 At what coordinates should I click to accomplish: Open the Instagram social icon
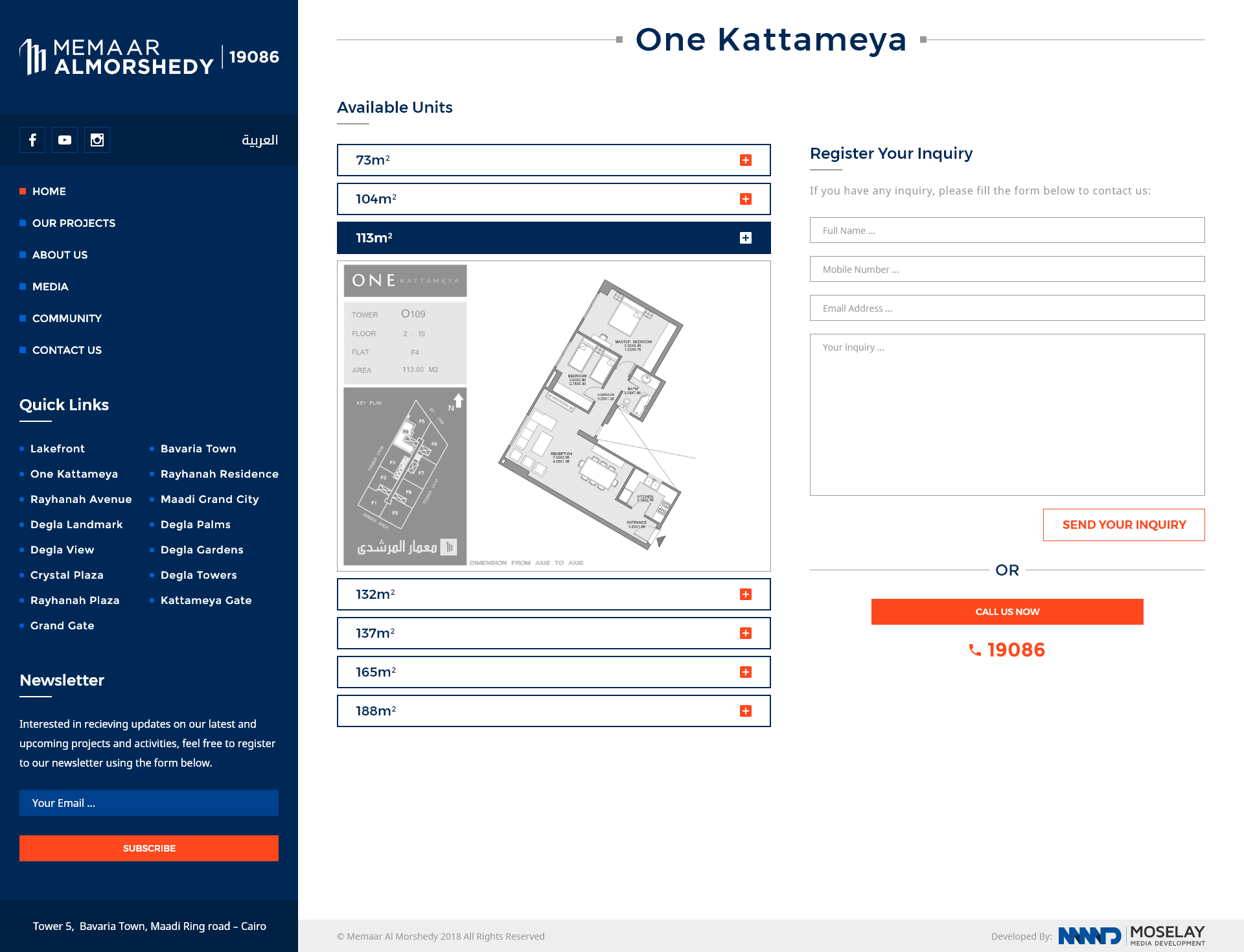tap(97, 140)
